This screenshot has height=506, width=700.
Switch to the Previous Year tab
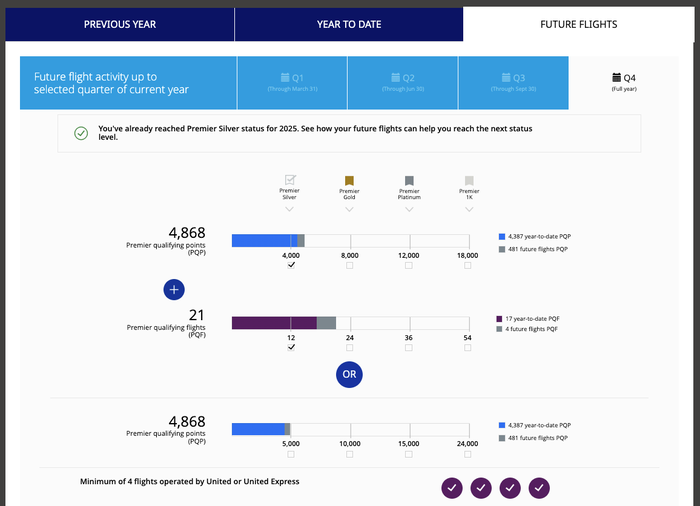(x=120, y=24)
